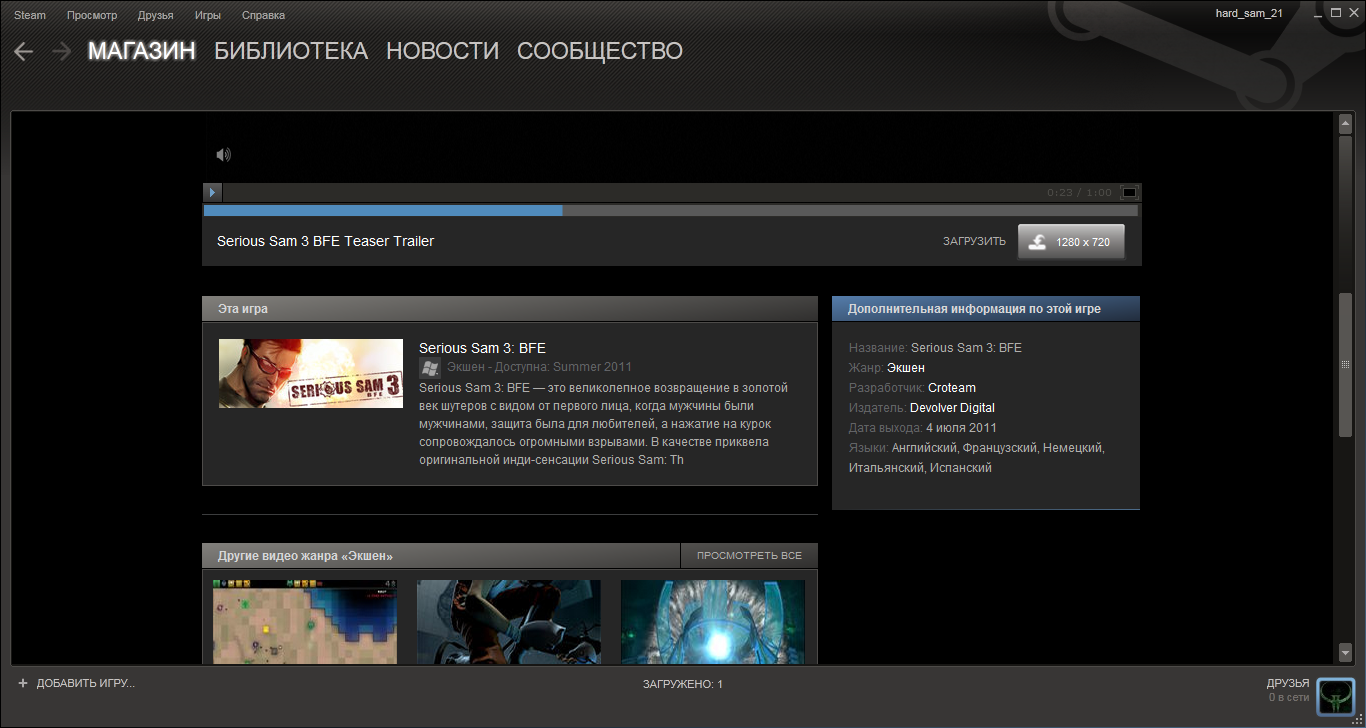
Task: Go back with the left arrow
Action: click(24, 51)
